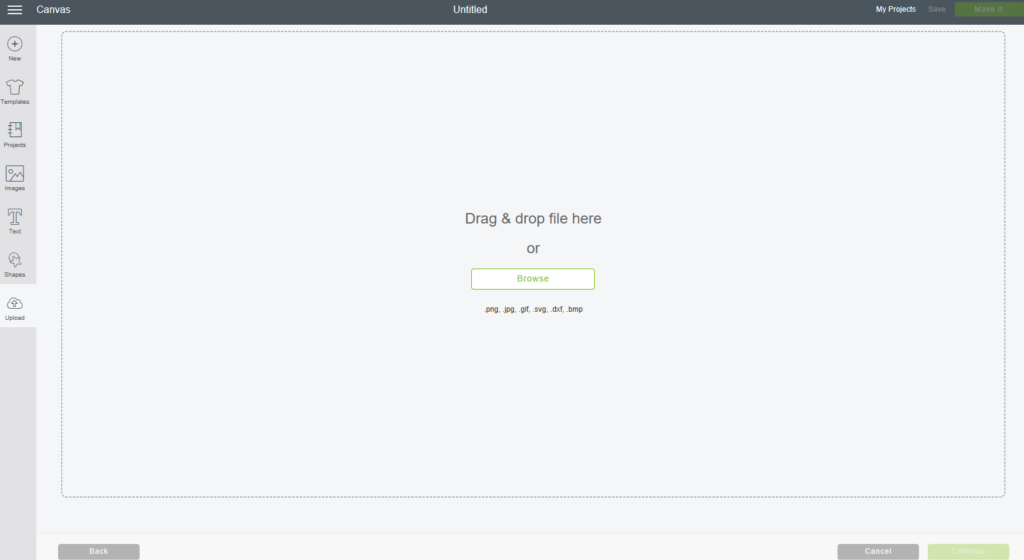Click the Upload cloud icon
The image size is (1024, 560).
coord(14,303)
